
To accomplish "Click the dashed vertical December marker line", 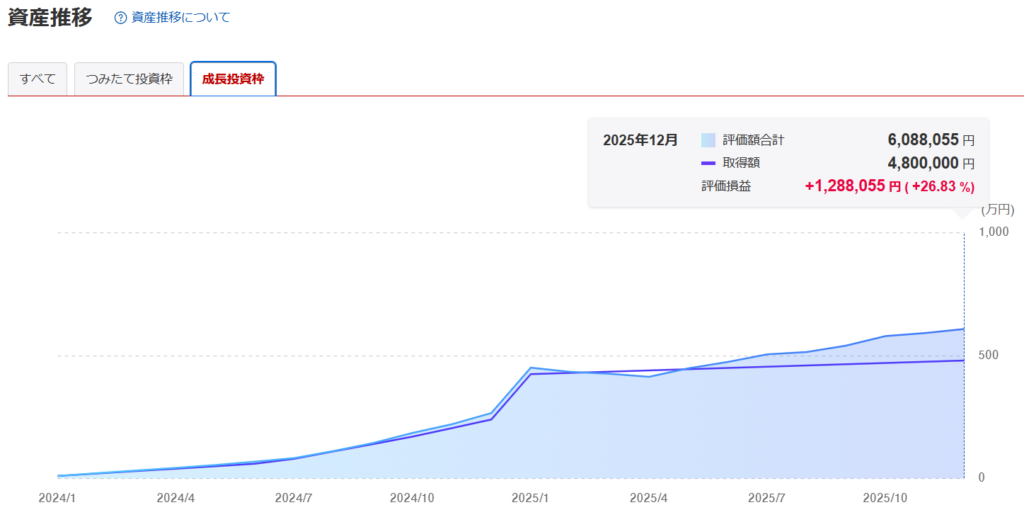I will pos(964,400).
